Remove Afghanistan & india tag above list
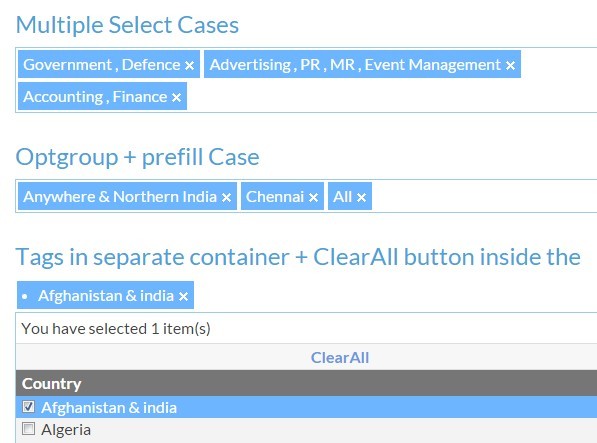The height and width of the screenshot is (443, 597). coord(184,296)
